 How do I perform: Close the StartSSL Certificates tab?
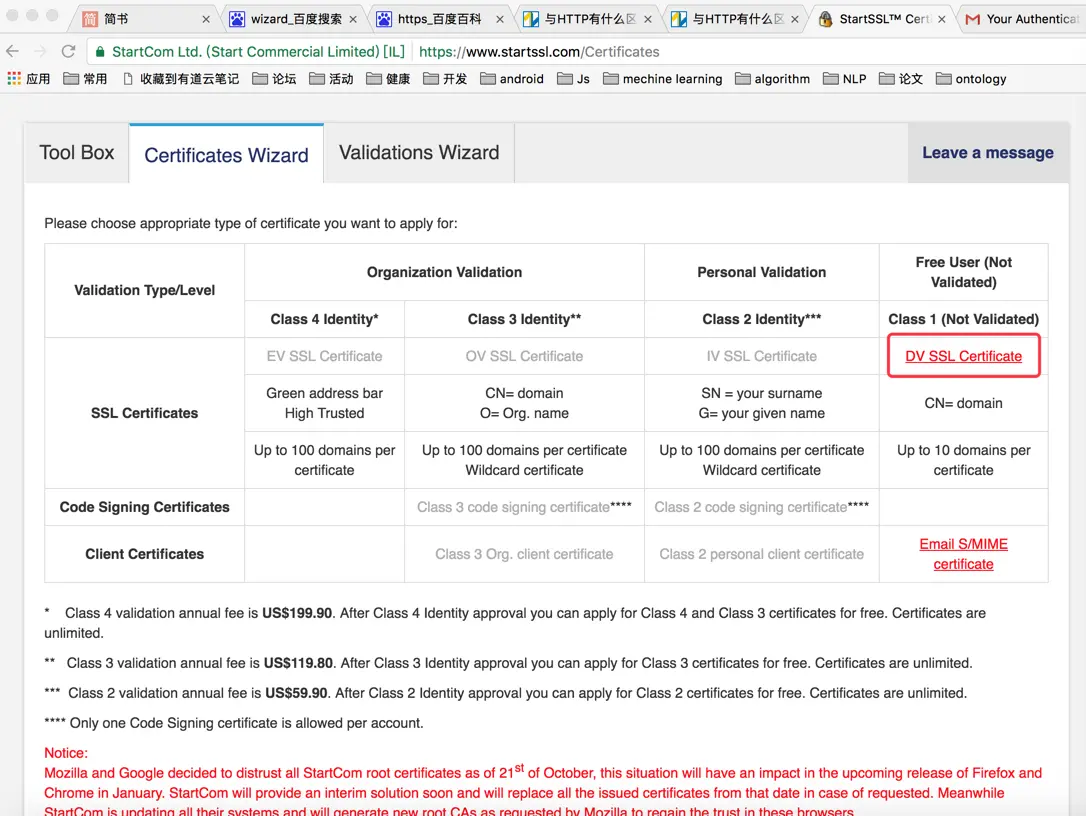[942, 19]
